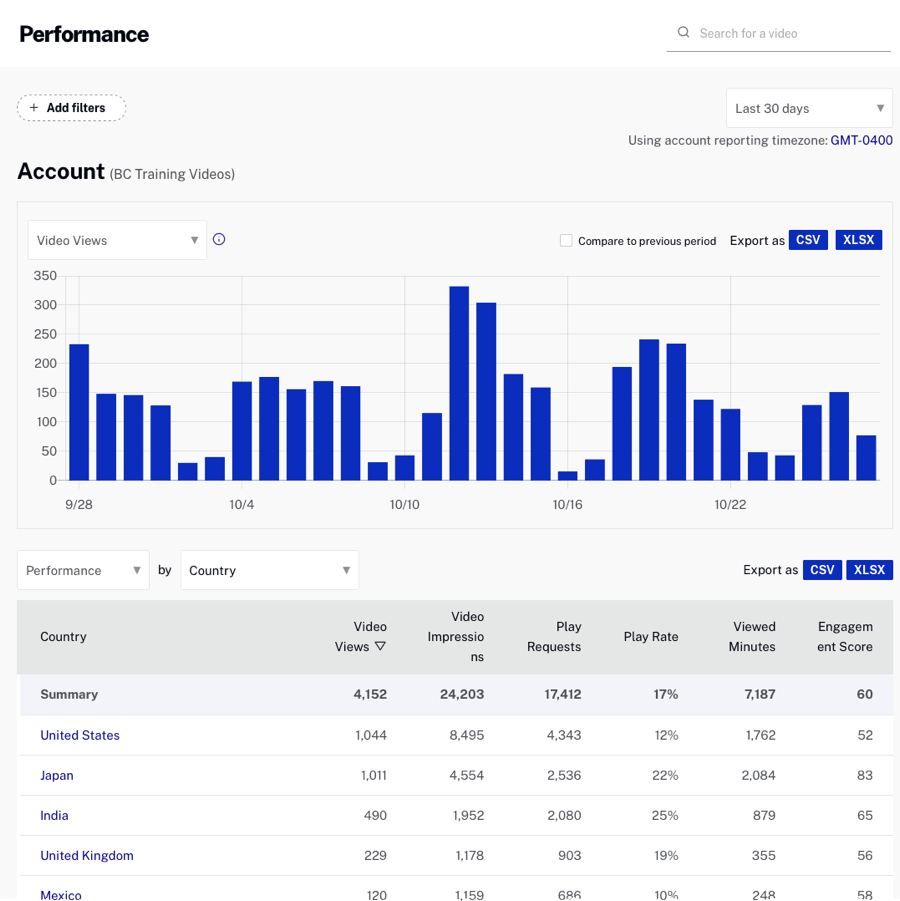Click the Last 30 days dropdown arrow
Image resolution: width=900 pixels, height=901 pixels.
pyautogui.click(x=880, y=107)
